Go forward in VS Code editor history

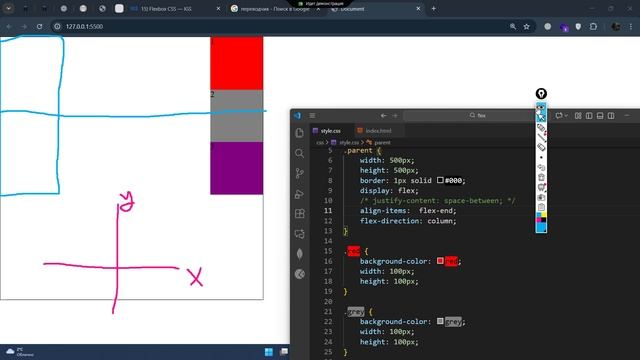[395, 116]
